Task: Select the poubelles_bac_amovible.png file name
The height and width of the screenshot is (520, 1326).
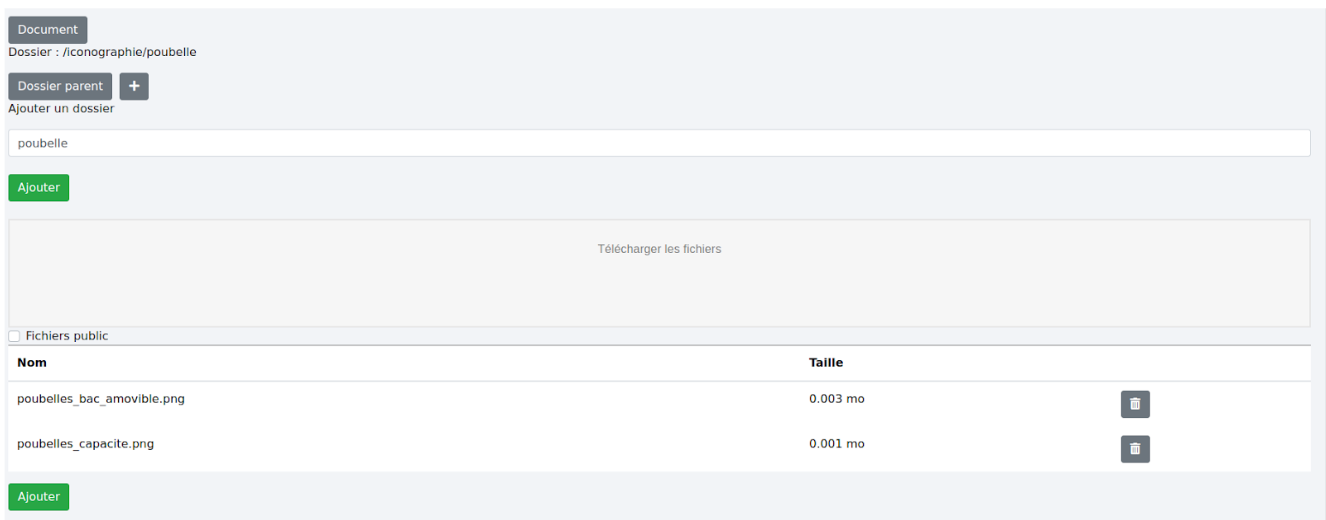Action: coord(101,399)
